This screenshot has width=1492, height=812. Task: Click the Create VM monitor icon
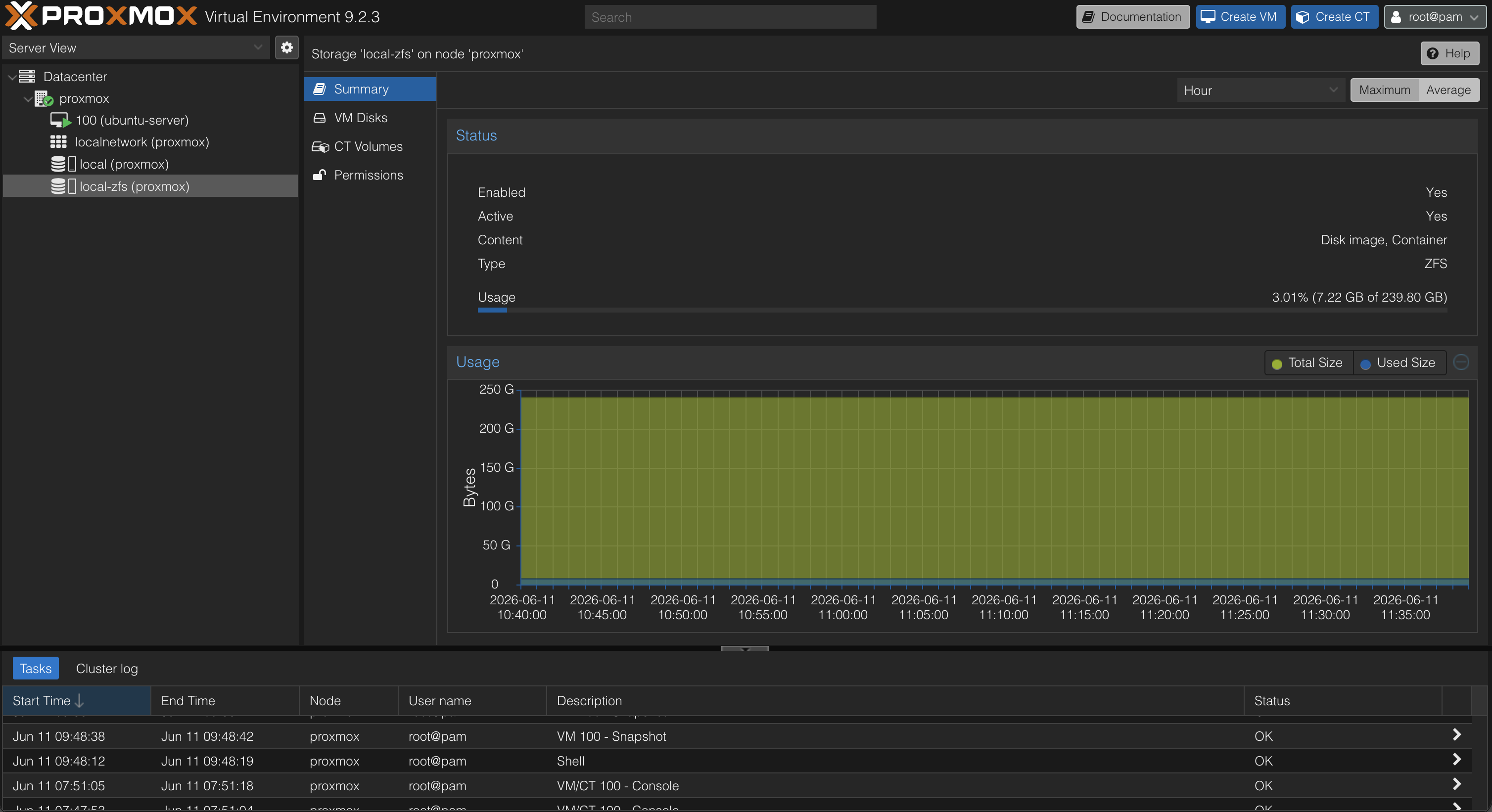[x=1208, y=17]
